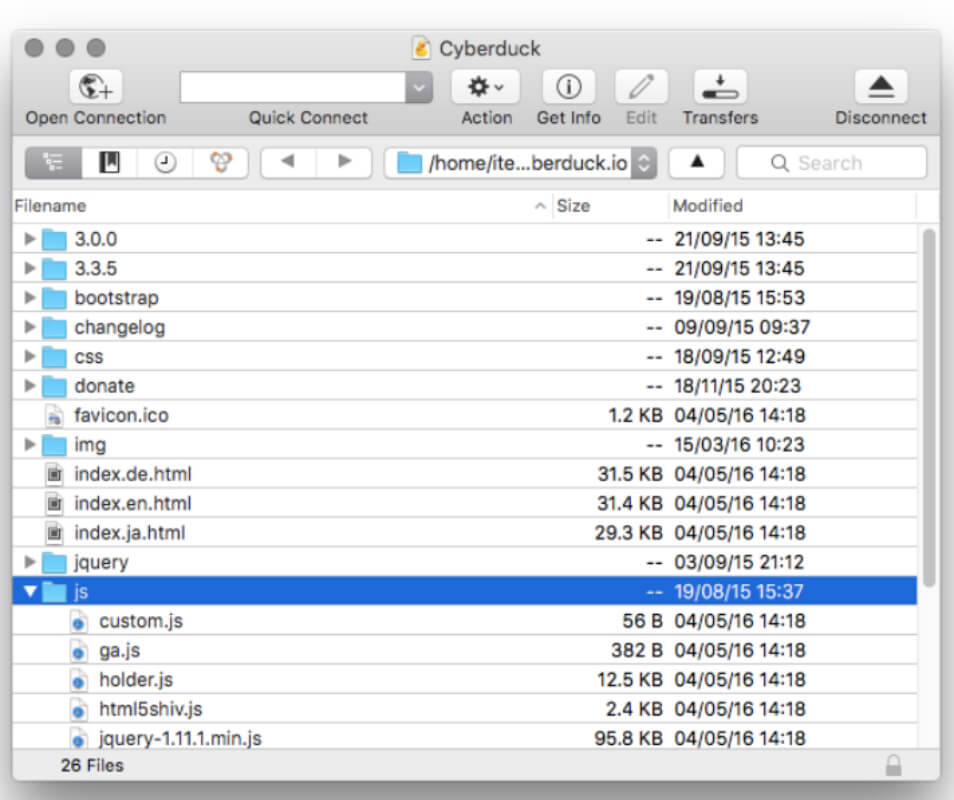
Task: Select the custom.js file icon
Action: (78, 621)
